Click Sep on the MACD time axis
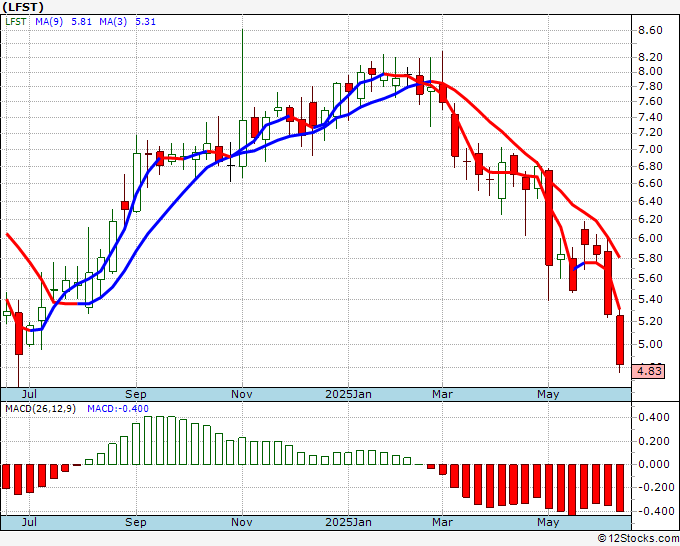This screenshot has width=680, height=546. click(136, 522)
